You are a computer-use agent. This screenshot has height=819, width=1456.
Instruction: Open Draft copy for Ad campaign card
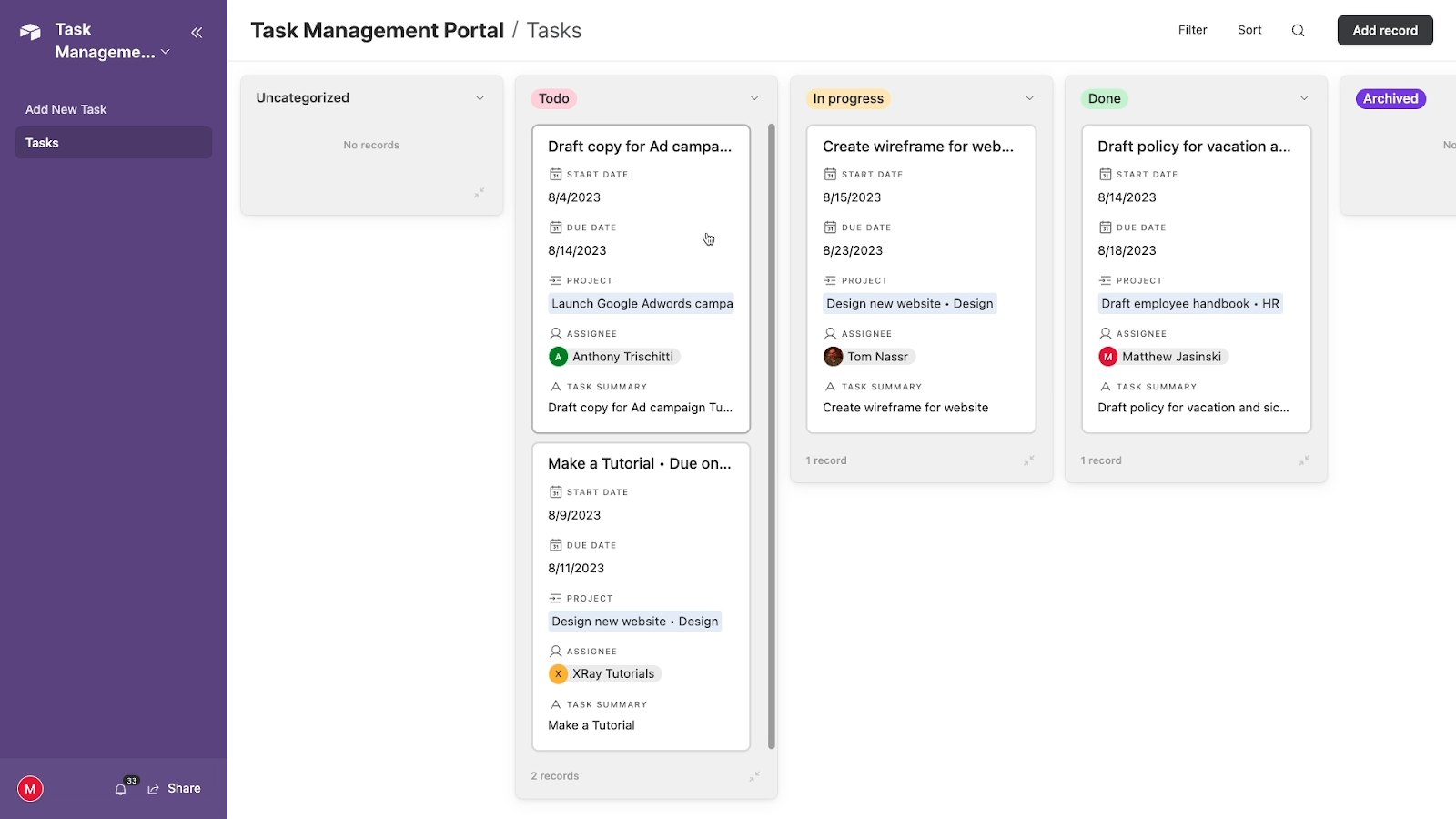click(641, 278)
